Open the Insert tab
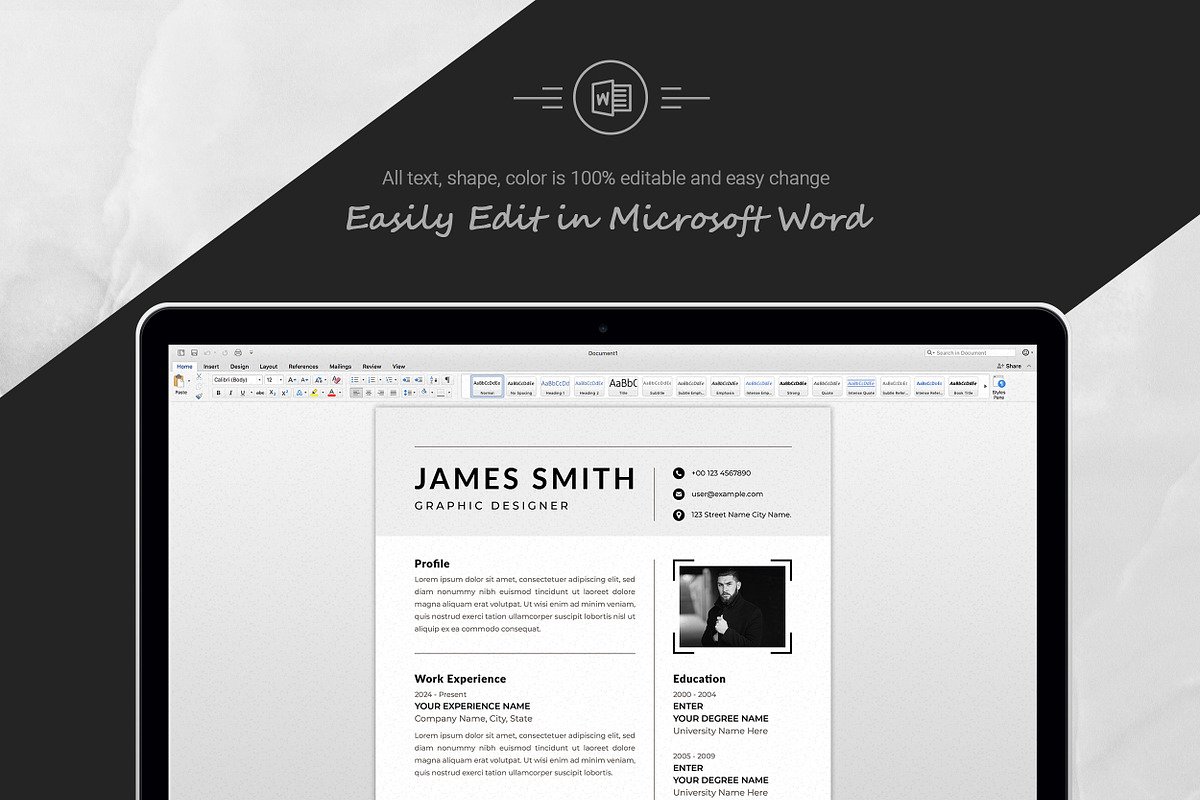The image size is (1200, 800). [x=211, y=367]
